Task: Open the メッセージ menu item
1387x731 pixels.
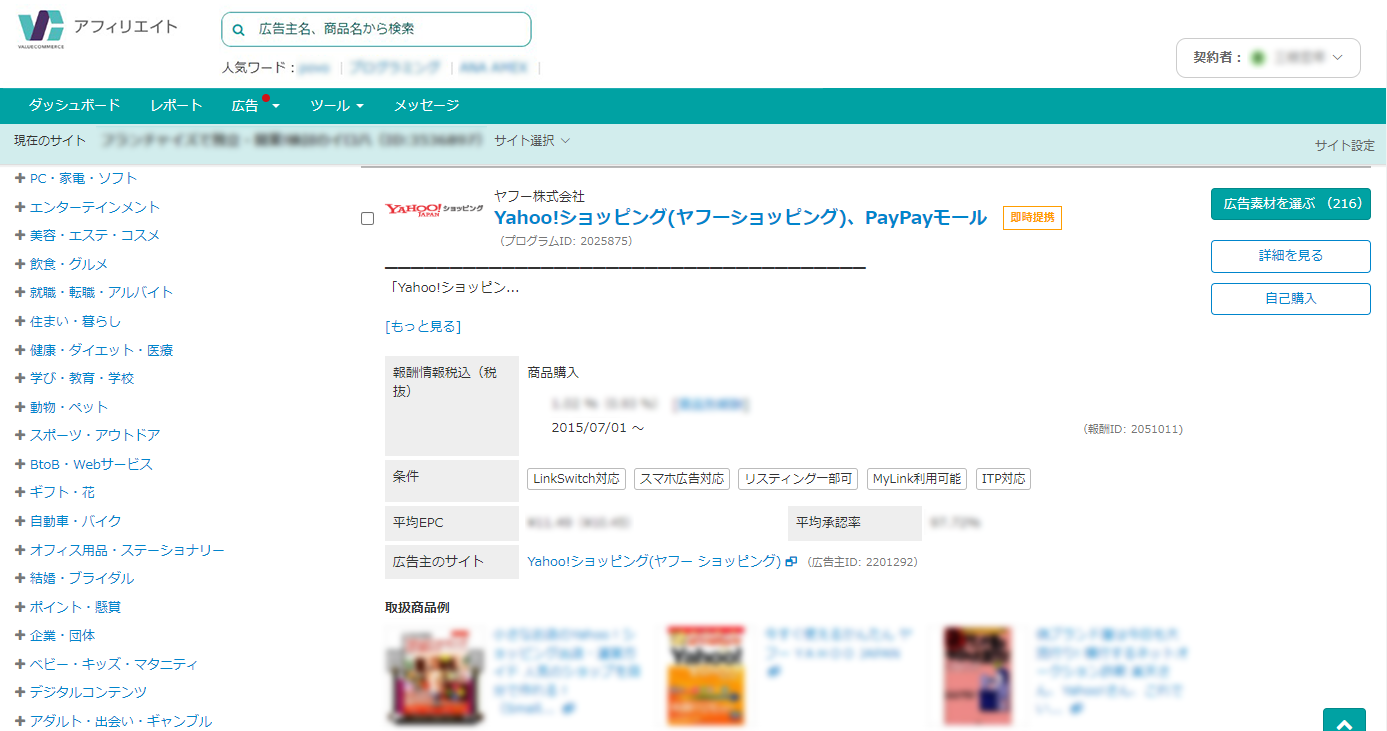Action: click(426, 105)
